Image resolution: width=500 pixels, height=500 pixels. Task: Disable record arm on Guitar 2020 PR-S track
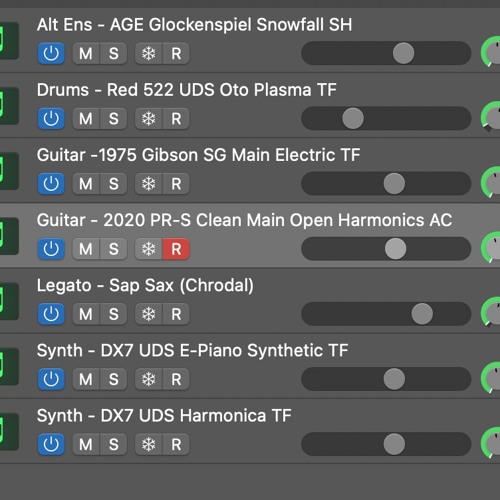[176, 249]
